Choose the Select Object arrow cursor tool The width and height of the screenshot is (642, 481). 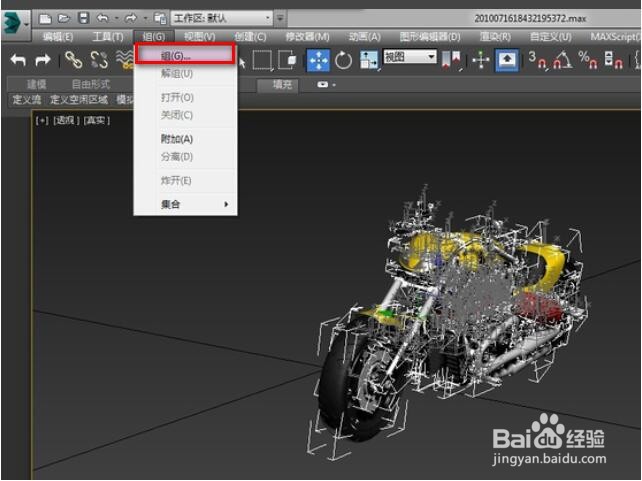click(242, 63)
